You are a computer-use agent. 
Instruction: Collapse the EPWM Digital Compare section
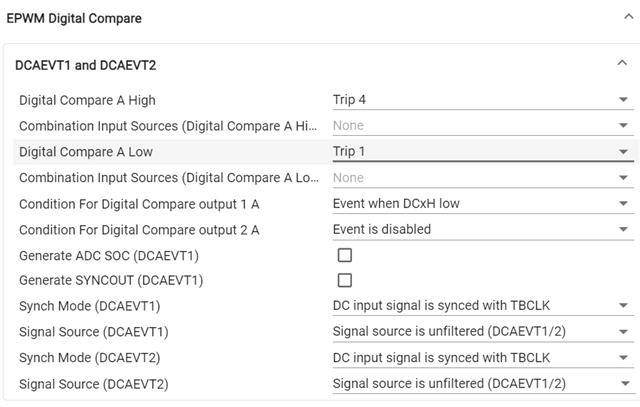(622, 17)
